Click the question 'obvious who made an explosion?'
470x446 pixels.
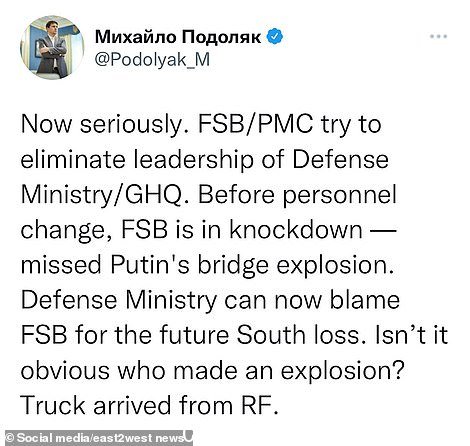(x=213, y=371)
